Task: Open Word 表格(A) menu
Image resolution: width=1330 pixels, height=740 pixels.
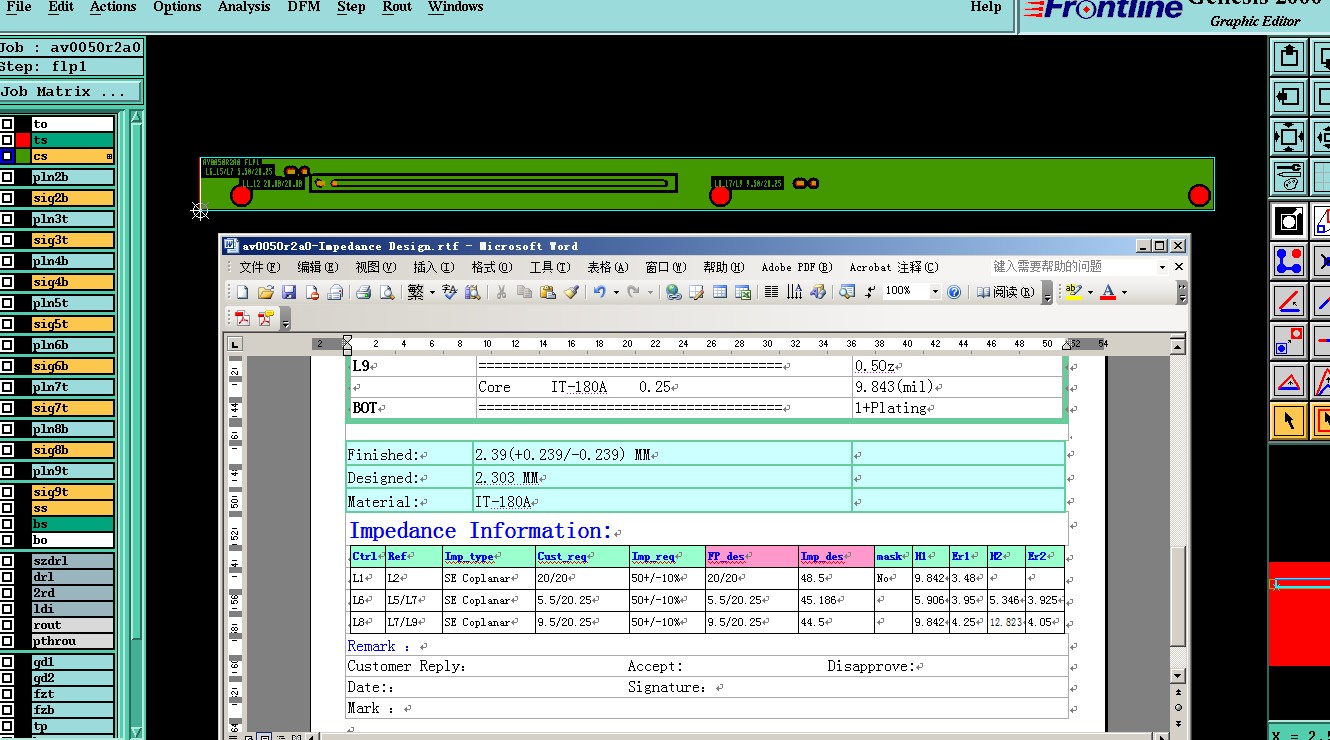Action: 607,267
